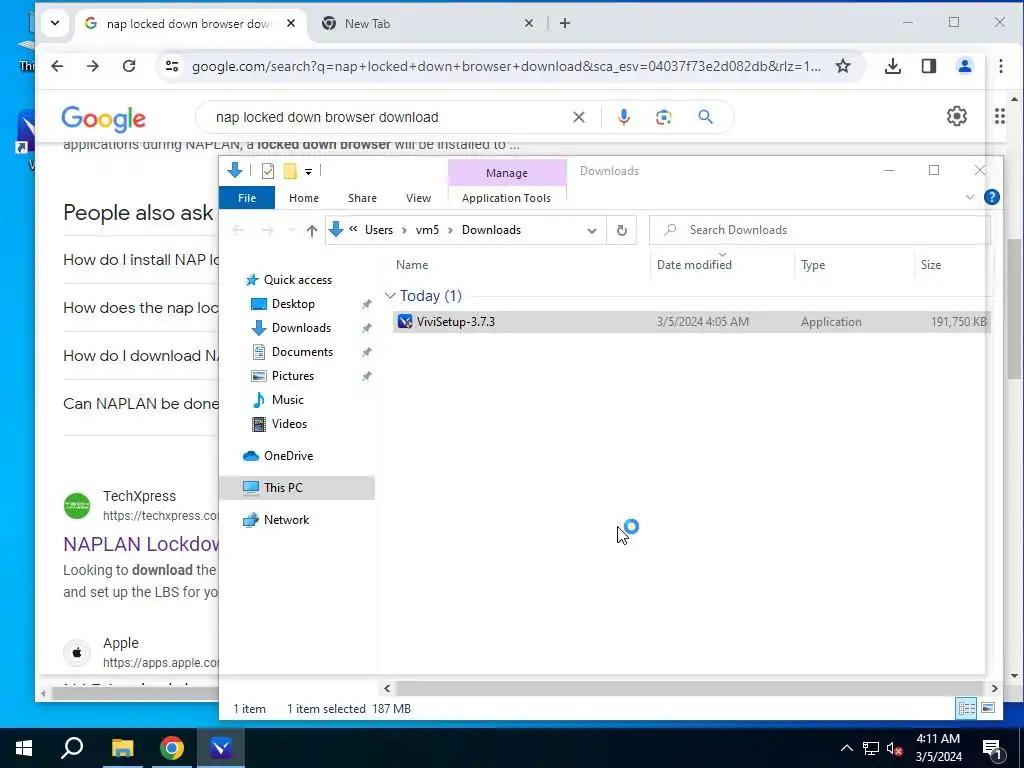Toggle Chrome side panel
The image size is (1024, 768).
click(929, 66)
